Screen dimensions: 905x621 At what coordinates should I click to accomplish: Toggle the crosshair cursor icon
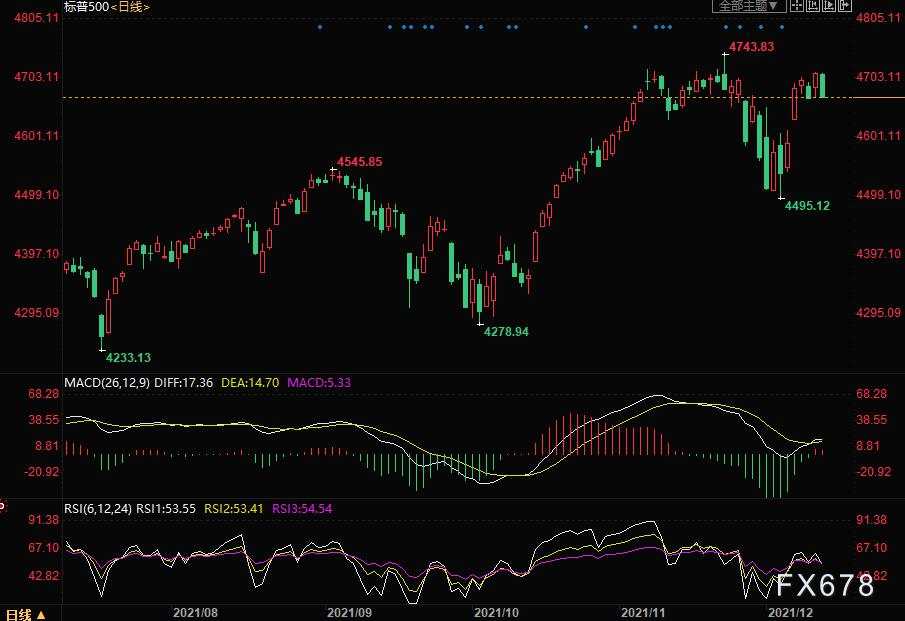click(796, 6)
